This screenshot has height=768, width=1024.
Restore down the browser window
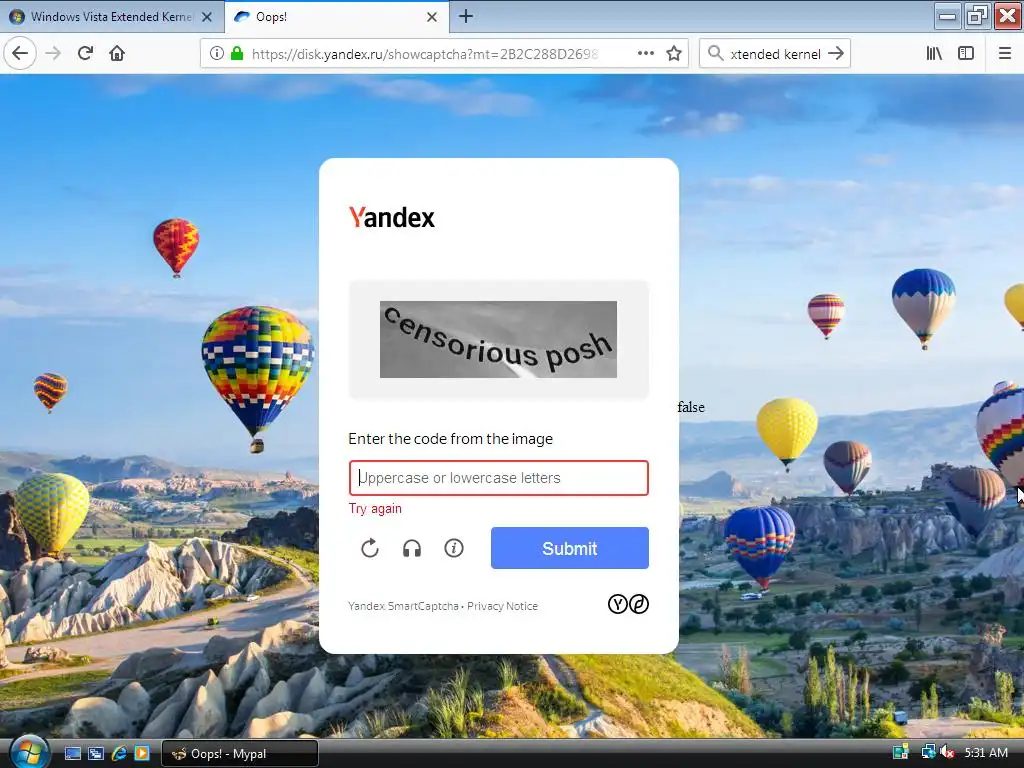coord(977,16)
